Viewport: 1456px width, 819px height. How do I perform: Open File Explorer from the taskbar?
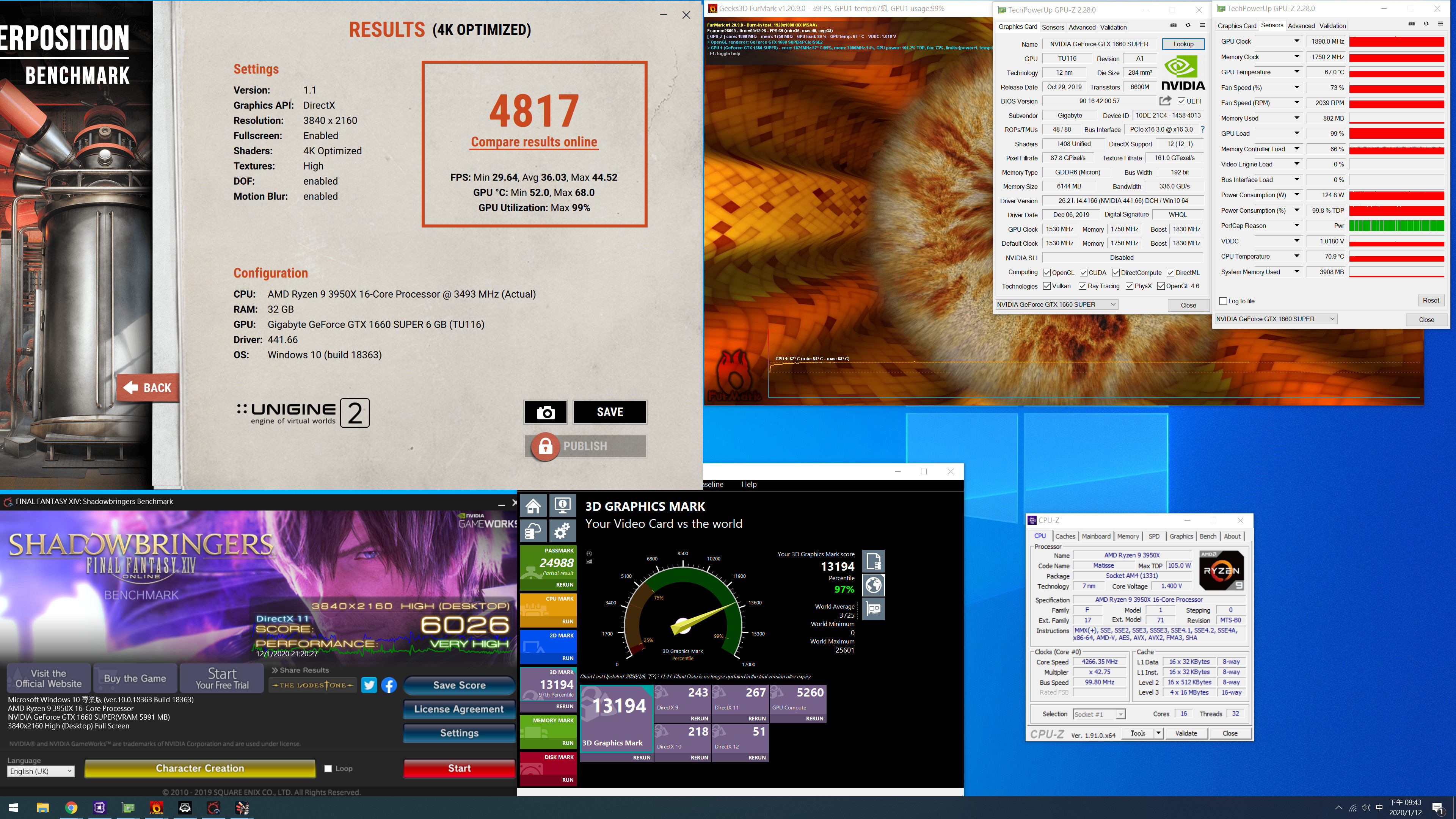pyautogui.click(x=42, y=808)
